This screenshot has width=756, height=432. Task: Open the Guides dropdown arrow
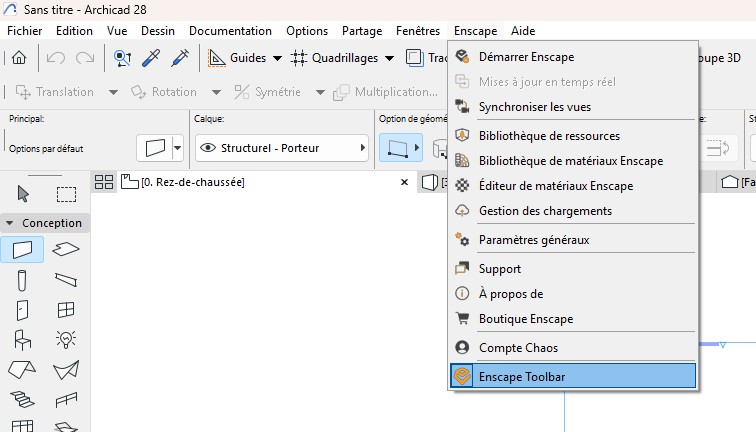pyautogui.click(x=277, y=58)
